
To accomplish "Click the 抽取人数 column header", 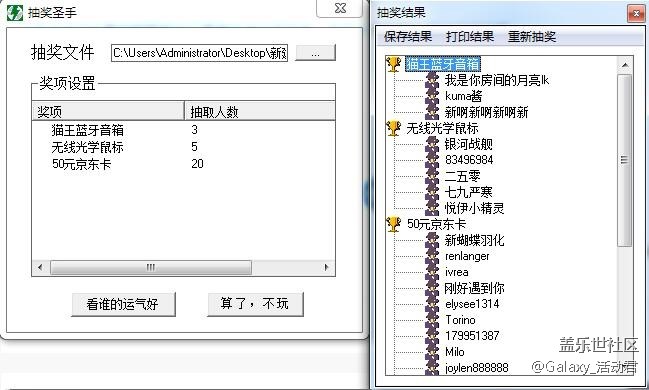I will (260, 111).
